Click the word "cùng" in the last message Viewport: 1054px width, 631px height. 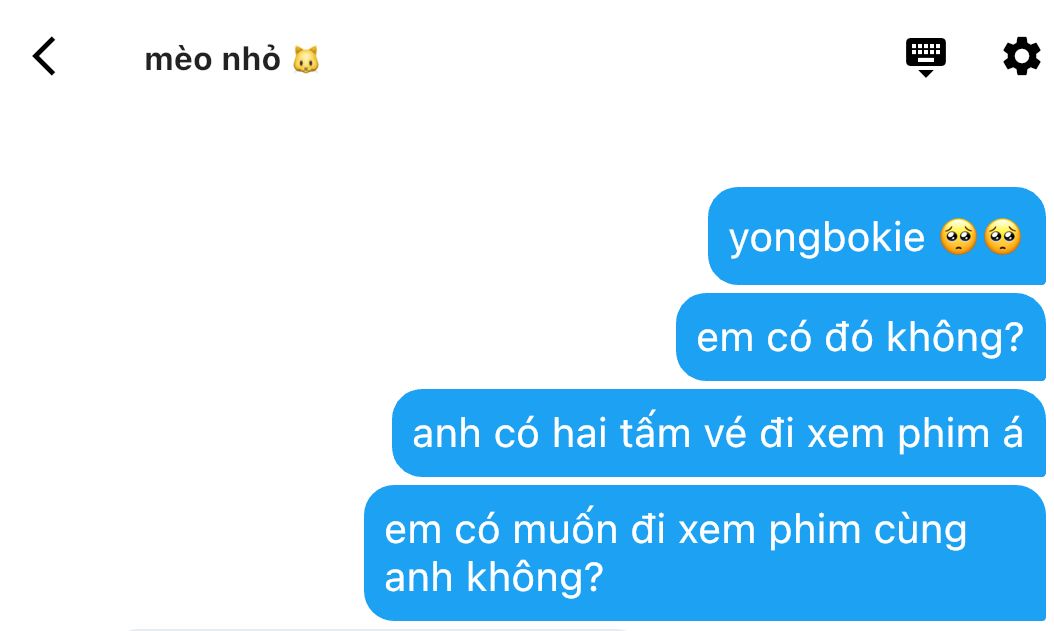pyautogui.click(x=920, y=530)
